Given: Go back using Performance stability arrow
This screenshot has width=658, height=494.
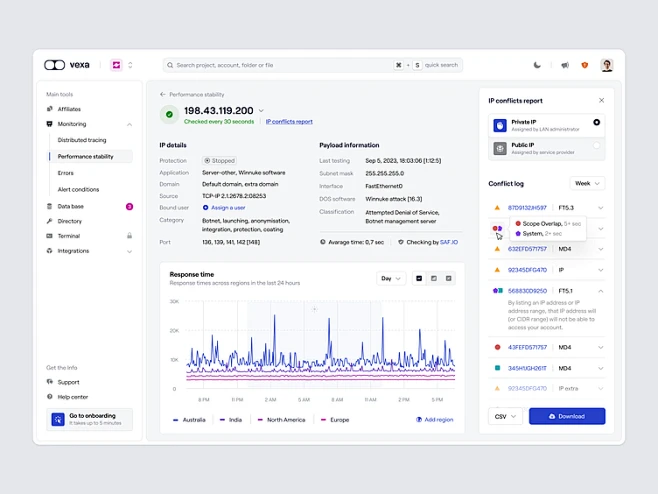Looking at the screenshot, I should click(x=163, y=94).
